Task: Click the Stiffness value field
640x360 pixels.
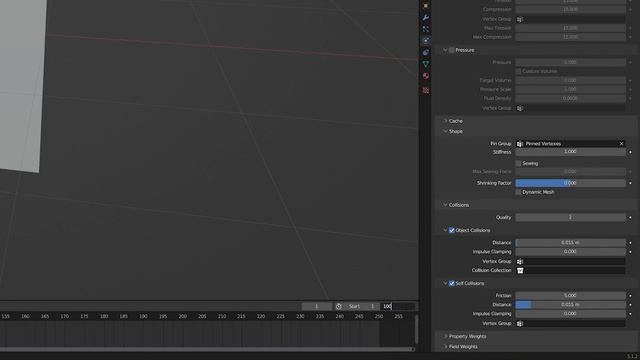Action: coord(570,152)
